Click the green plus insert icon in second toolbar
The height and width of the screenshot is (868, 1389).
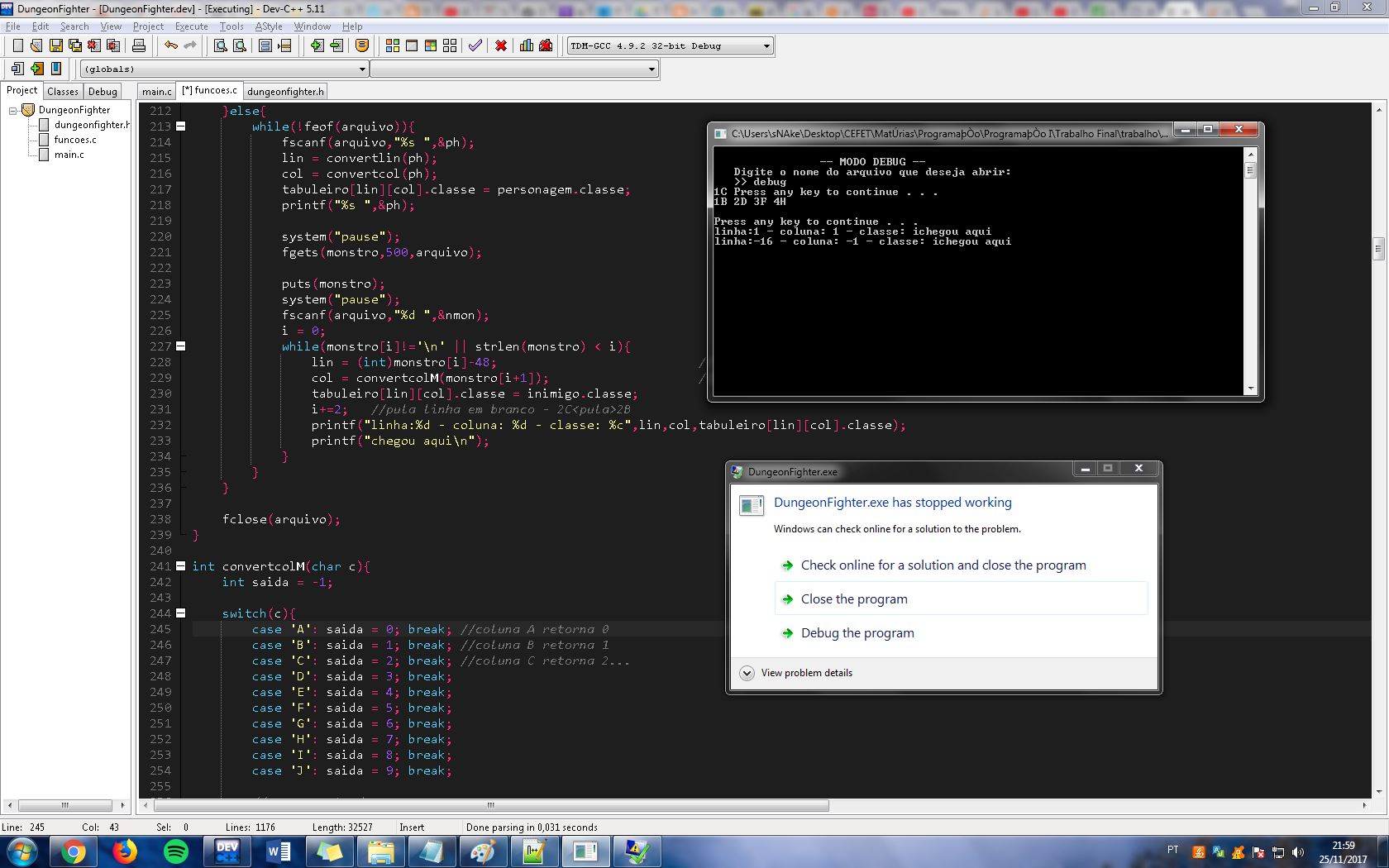(x=36, y=69)
